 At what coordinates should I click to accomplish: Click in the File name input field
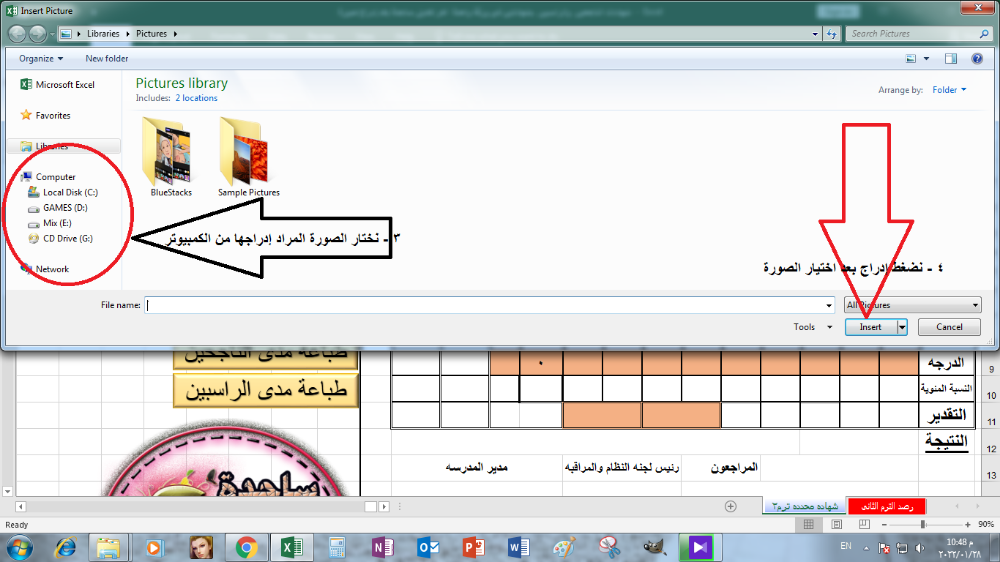coord(484,305)
